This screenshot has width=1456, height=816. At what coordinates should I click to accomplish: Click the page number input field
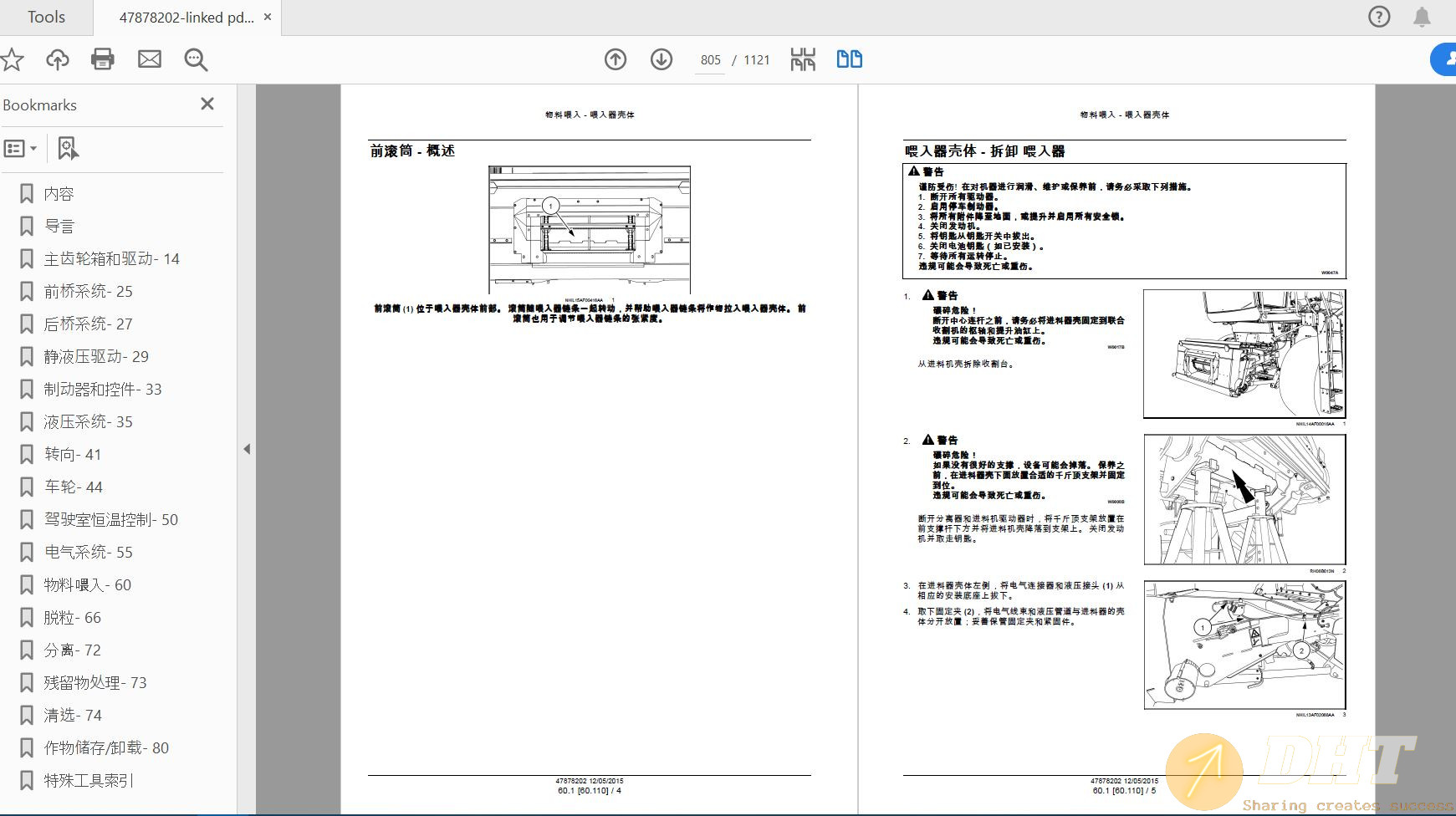click(x=710, y=60)
